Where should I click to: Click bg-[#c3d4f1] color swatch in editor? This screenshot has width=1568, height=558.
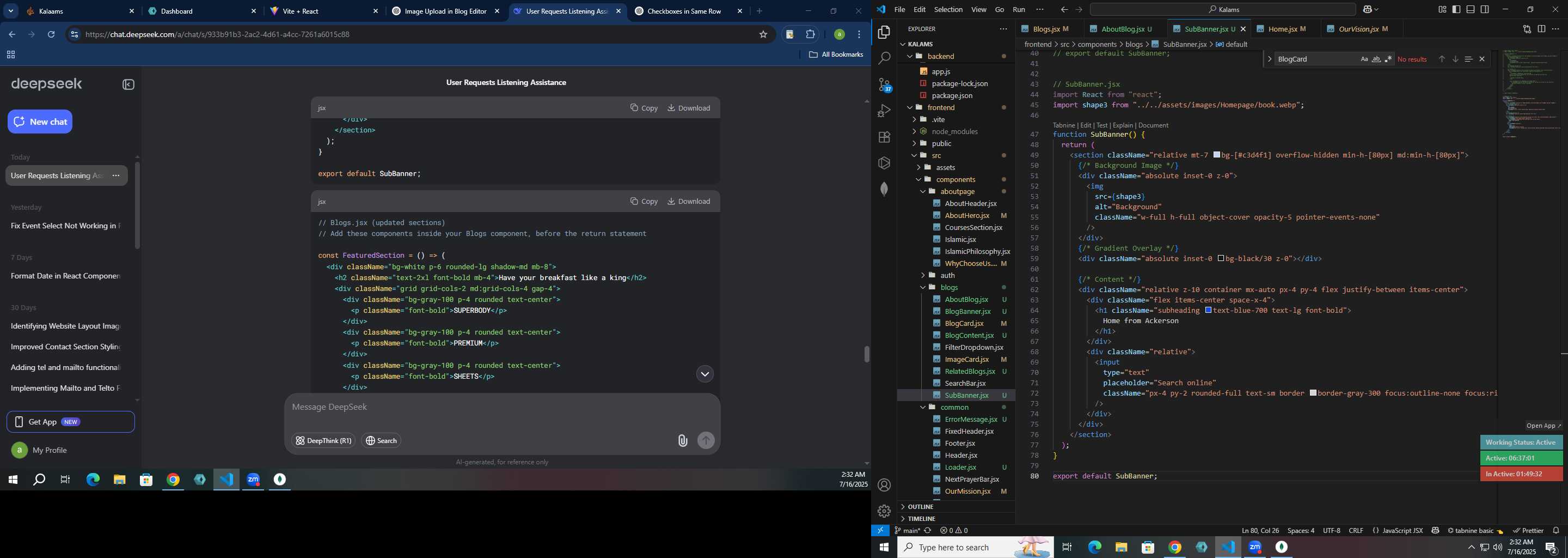(1216, 155)
